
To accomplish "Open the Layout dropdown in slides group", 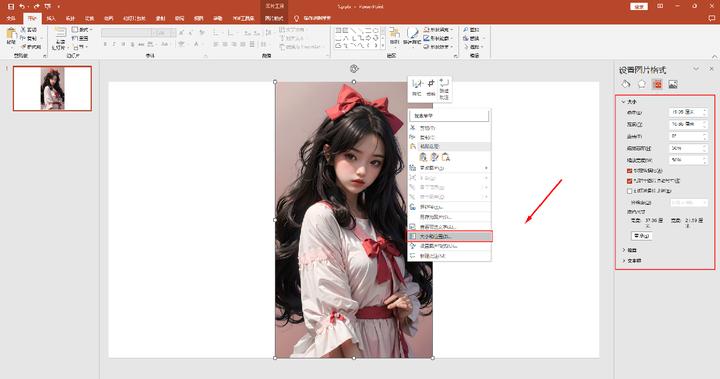I will pyautogui.click(x=82, y=29).
